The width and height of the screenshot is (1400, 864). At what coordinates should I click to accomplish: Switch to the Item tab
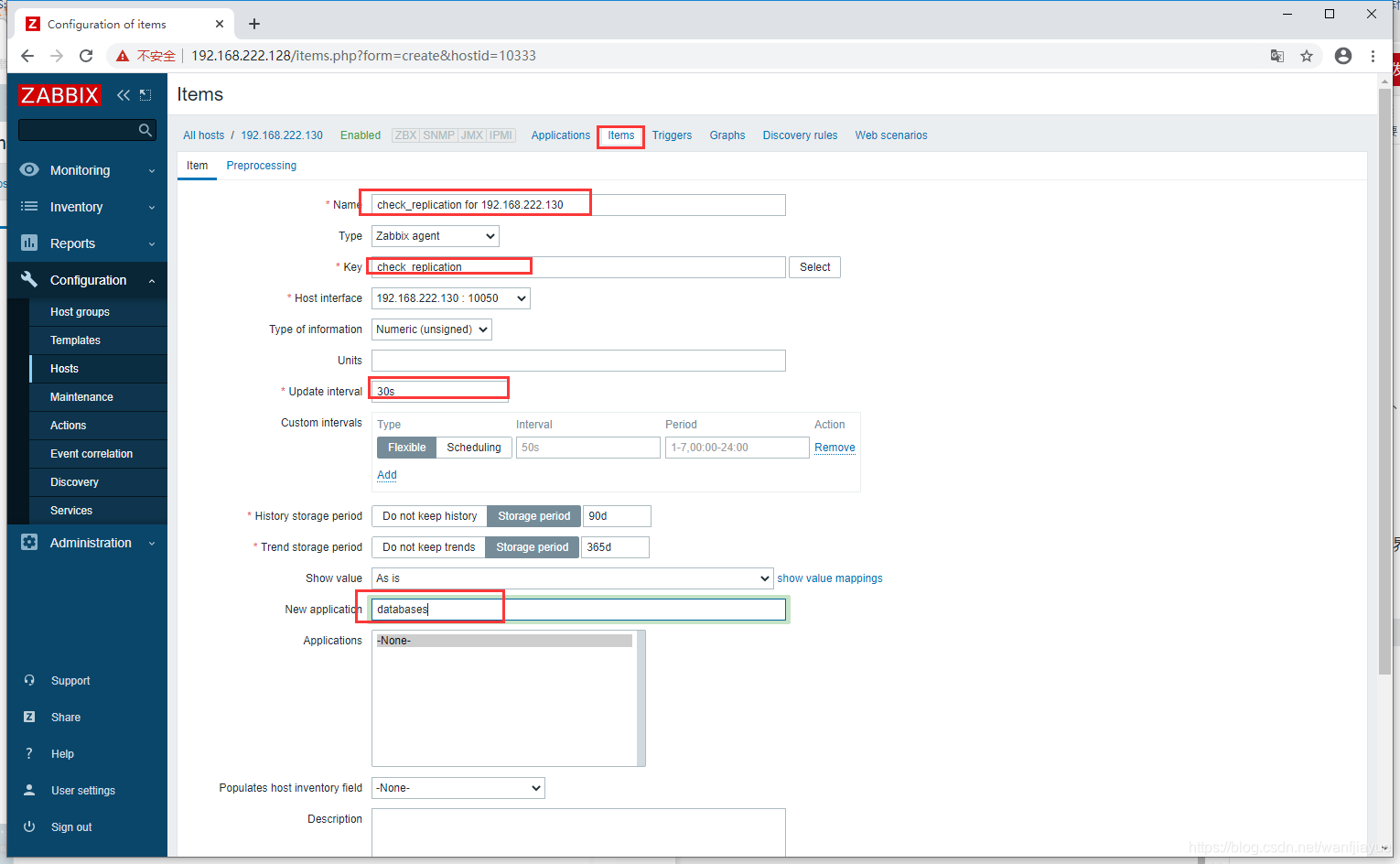point(197,166)
